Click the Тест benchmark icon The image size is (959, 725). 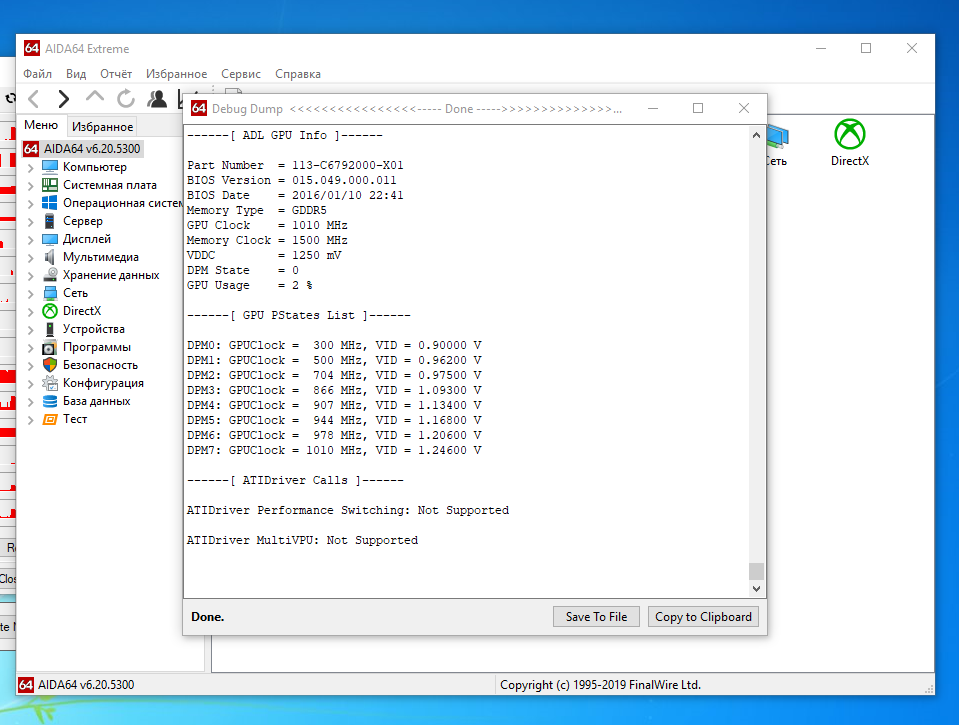click(50, 419)
